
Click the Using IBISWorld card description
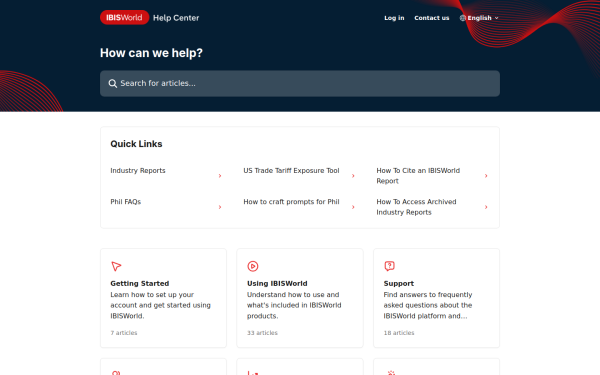[x=294, y=305]
